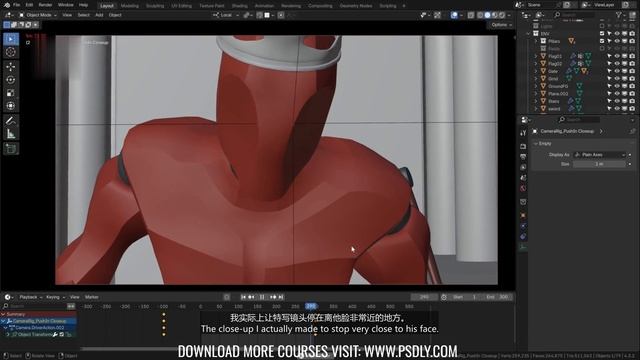
Task: Collapse the Empty panel
Action: click(x=536, y=144)
